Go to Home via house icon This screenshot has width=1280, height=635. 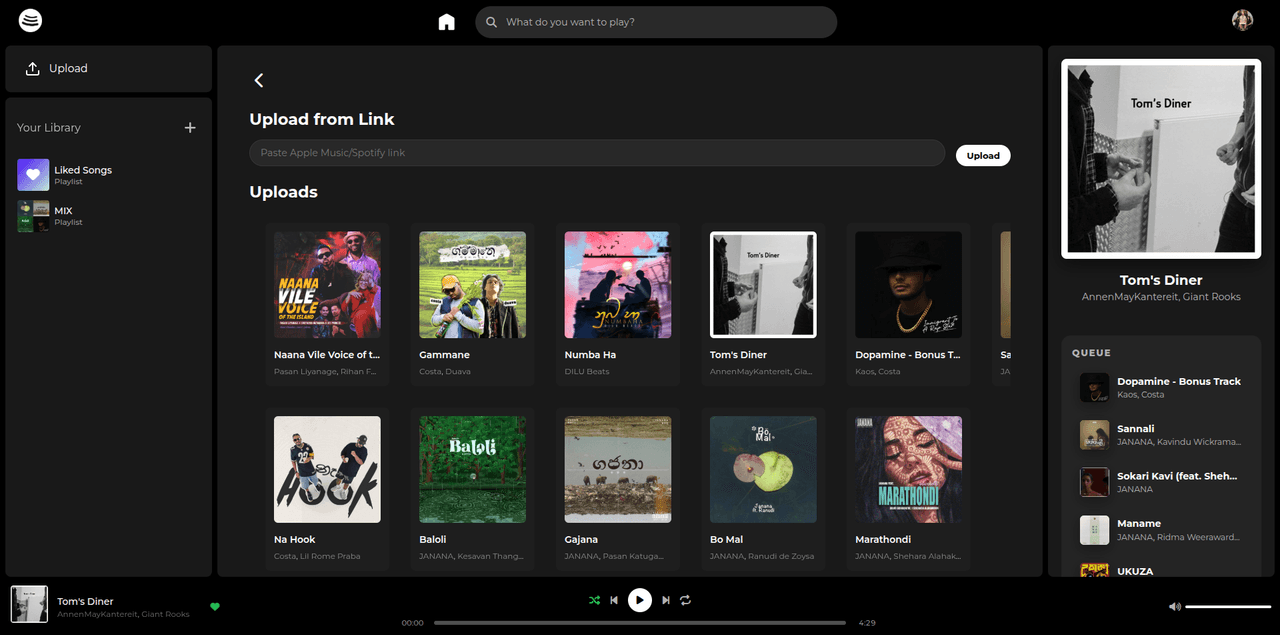point(447,22)
